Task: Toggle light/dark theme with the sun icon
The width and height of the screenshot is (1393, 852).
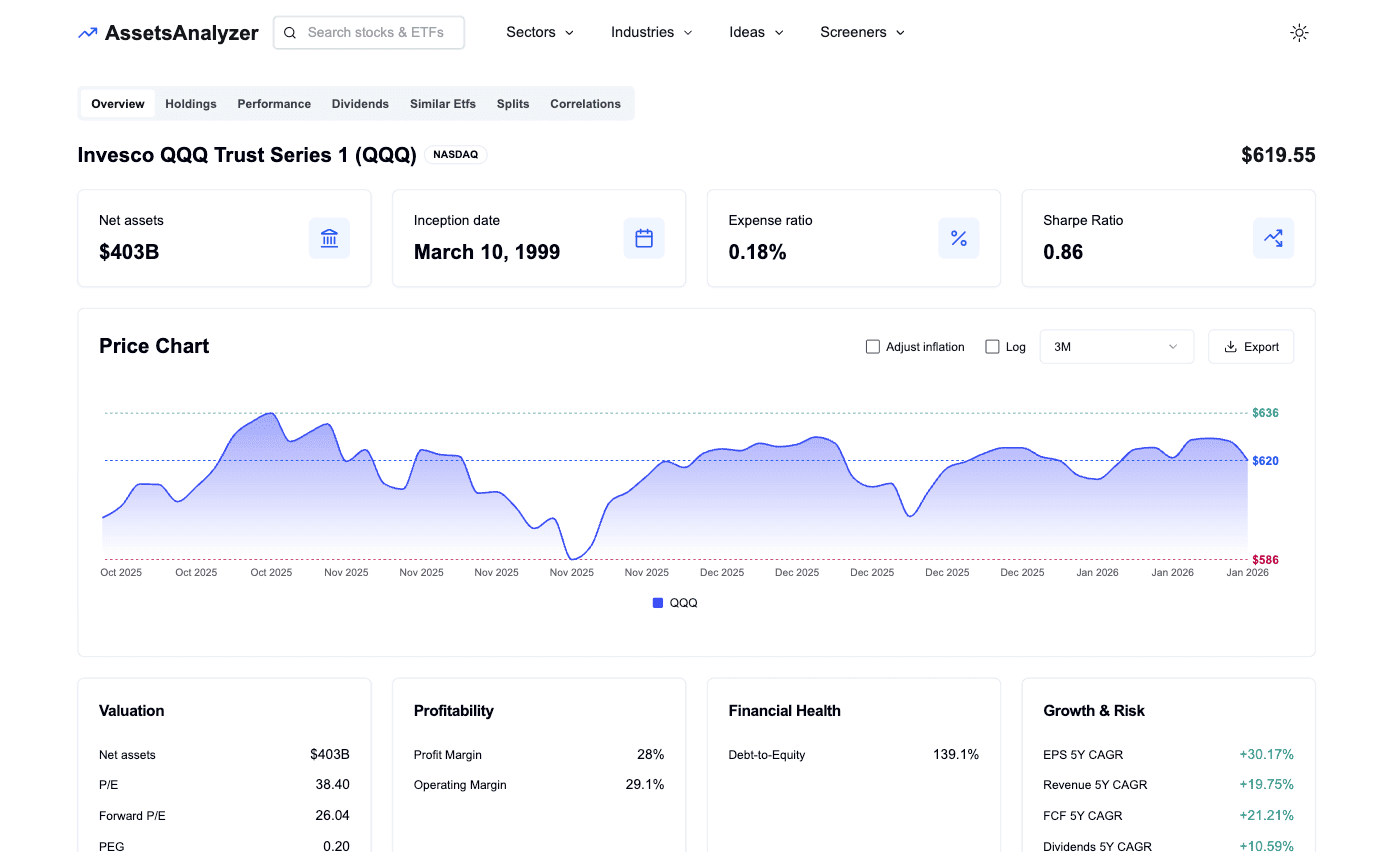Action: pyautogui.click(x=1299, y=32)
